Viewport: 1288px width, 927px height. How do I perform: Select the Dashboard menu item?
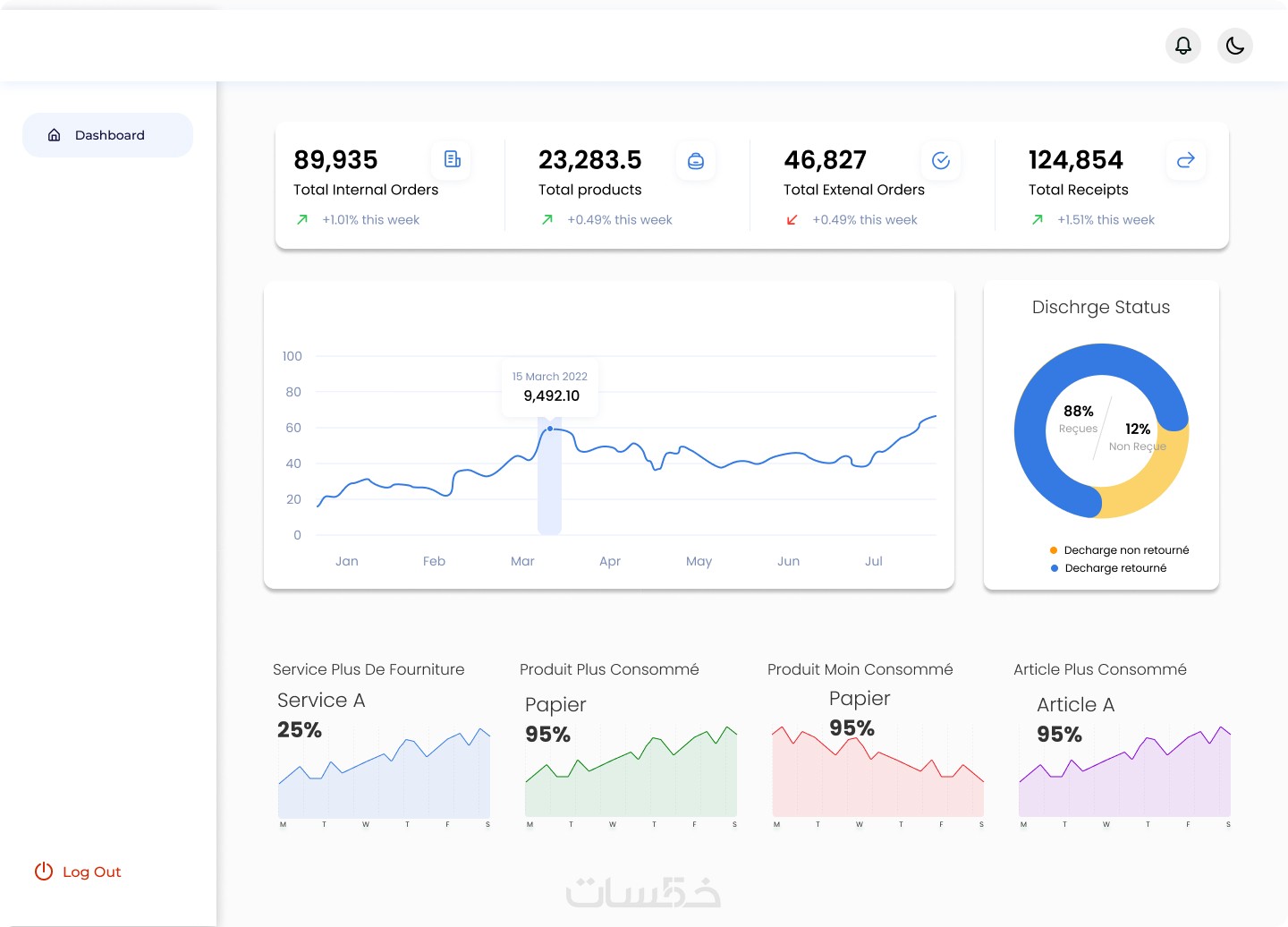point(107,135)
